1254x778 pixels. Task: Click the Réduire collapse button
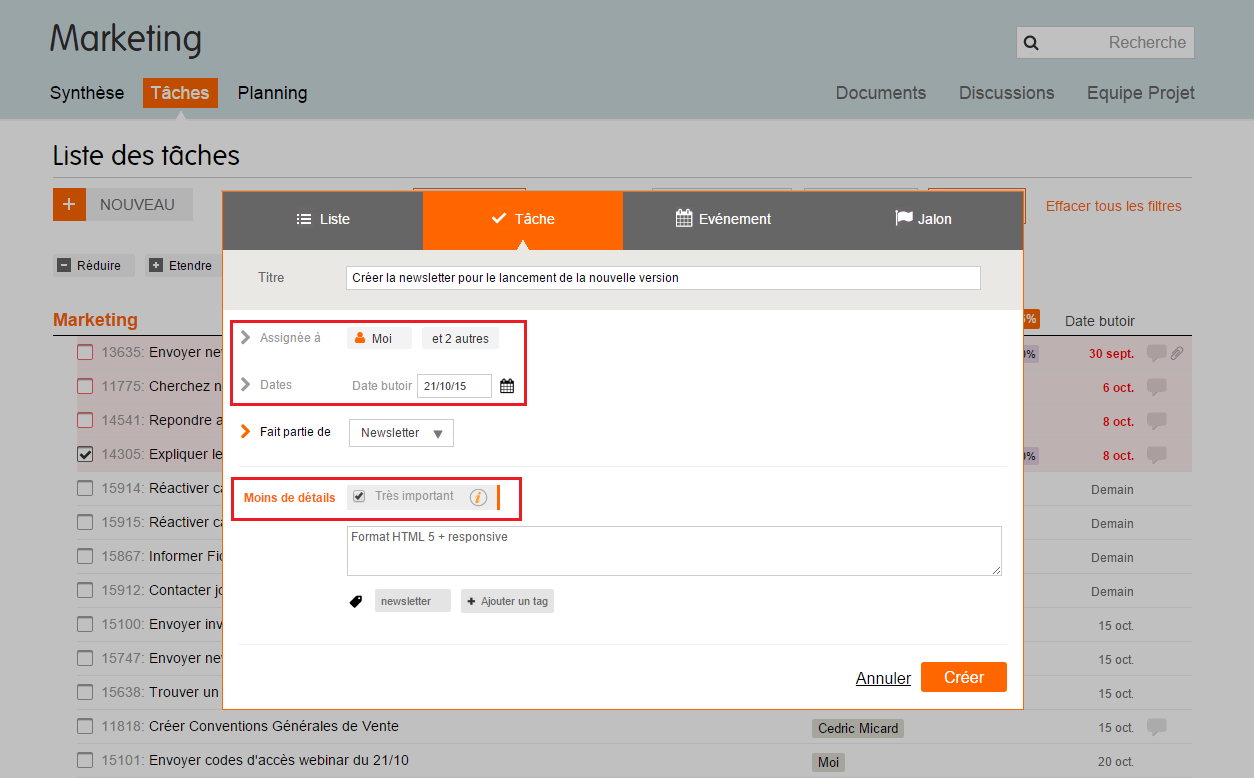(x=93, y=265)
